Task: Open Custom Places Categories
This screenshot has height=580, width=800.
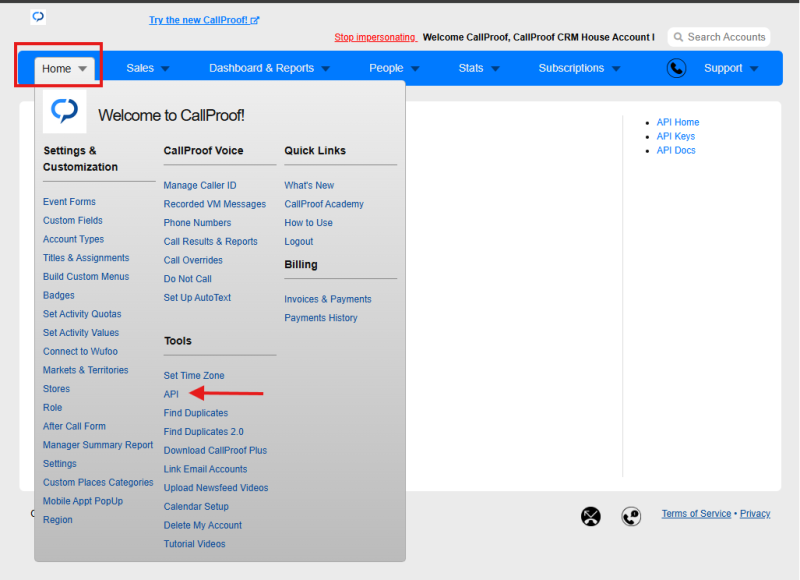Action: pyautogui.click(x=98, y=483)
